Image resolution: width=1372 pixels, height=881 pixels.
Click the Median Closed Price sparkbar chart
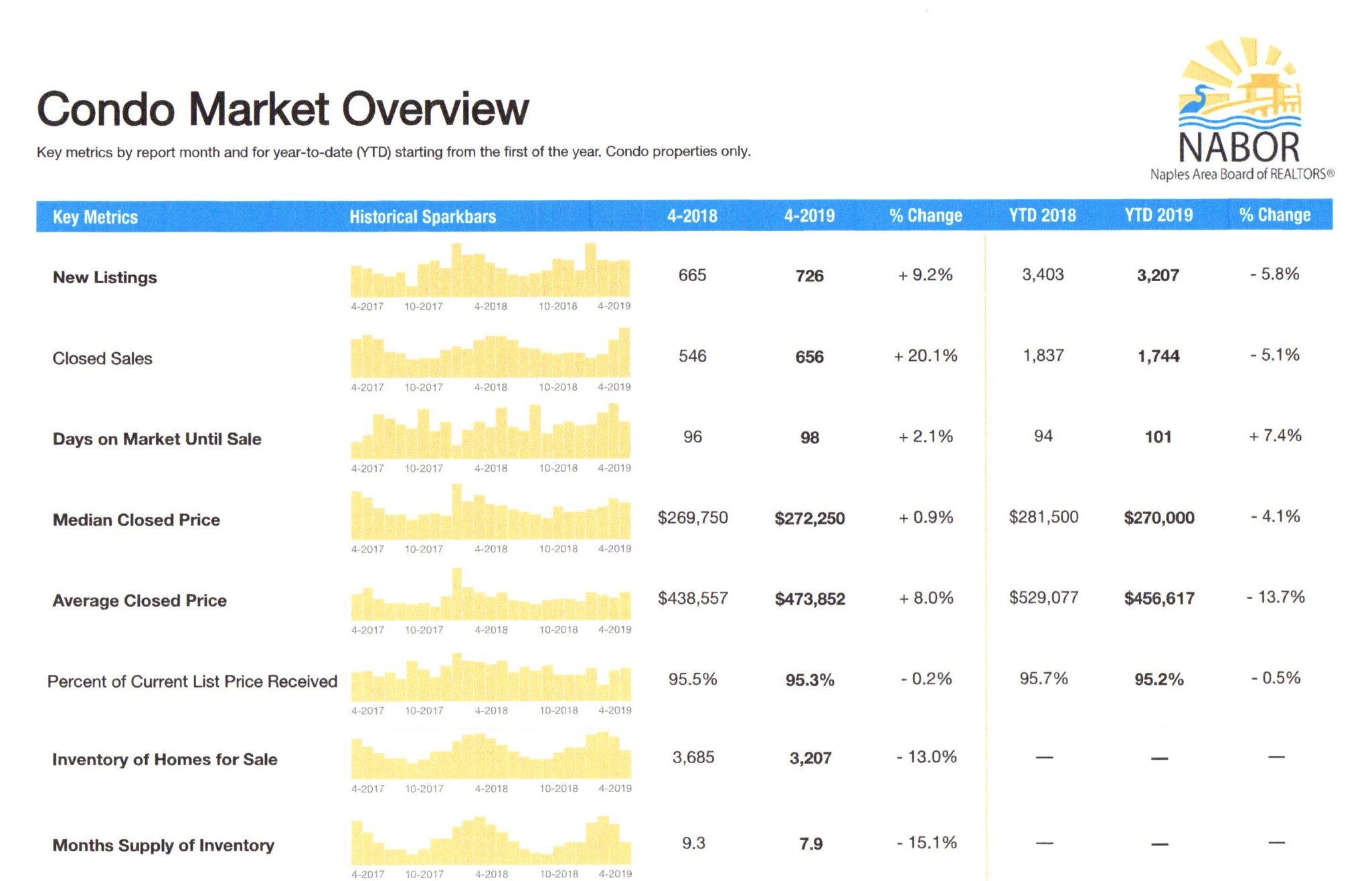coord(491,512)
